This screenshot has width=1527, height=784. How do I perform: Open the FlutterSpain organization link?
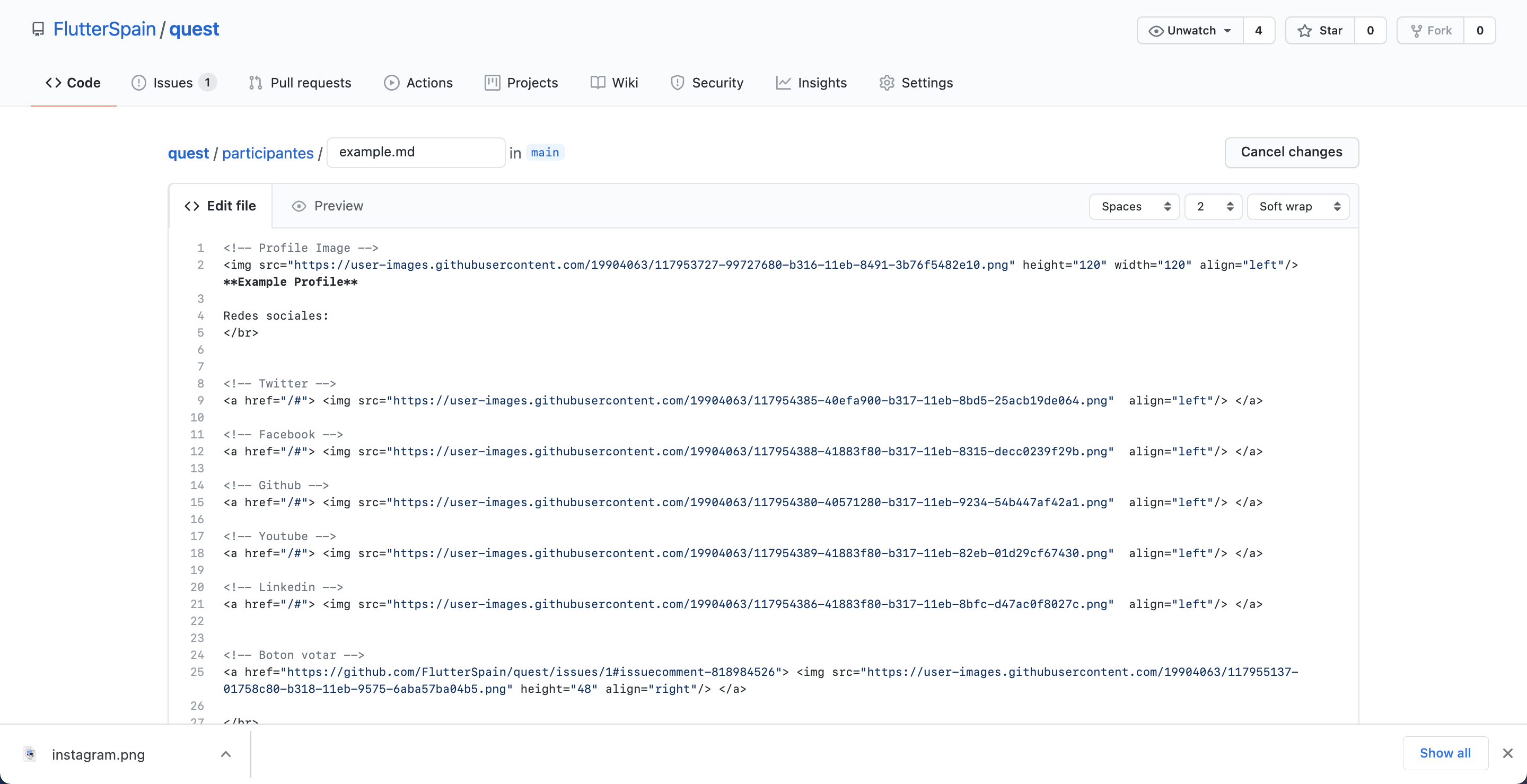(x=104, y=29)
